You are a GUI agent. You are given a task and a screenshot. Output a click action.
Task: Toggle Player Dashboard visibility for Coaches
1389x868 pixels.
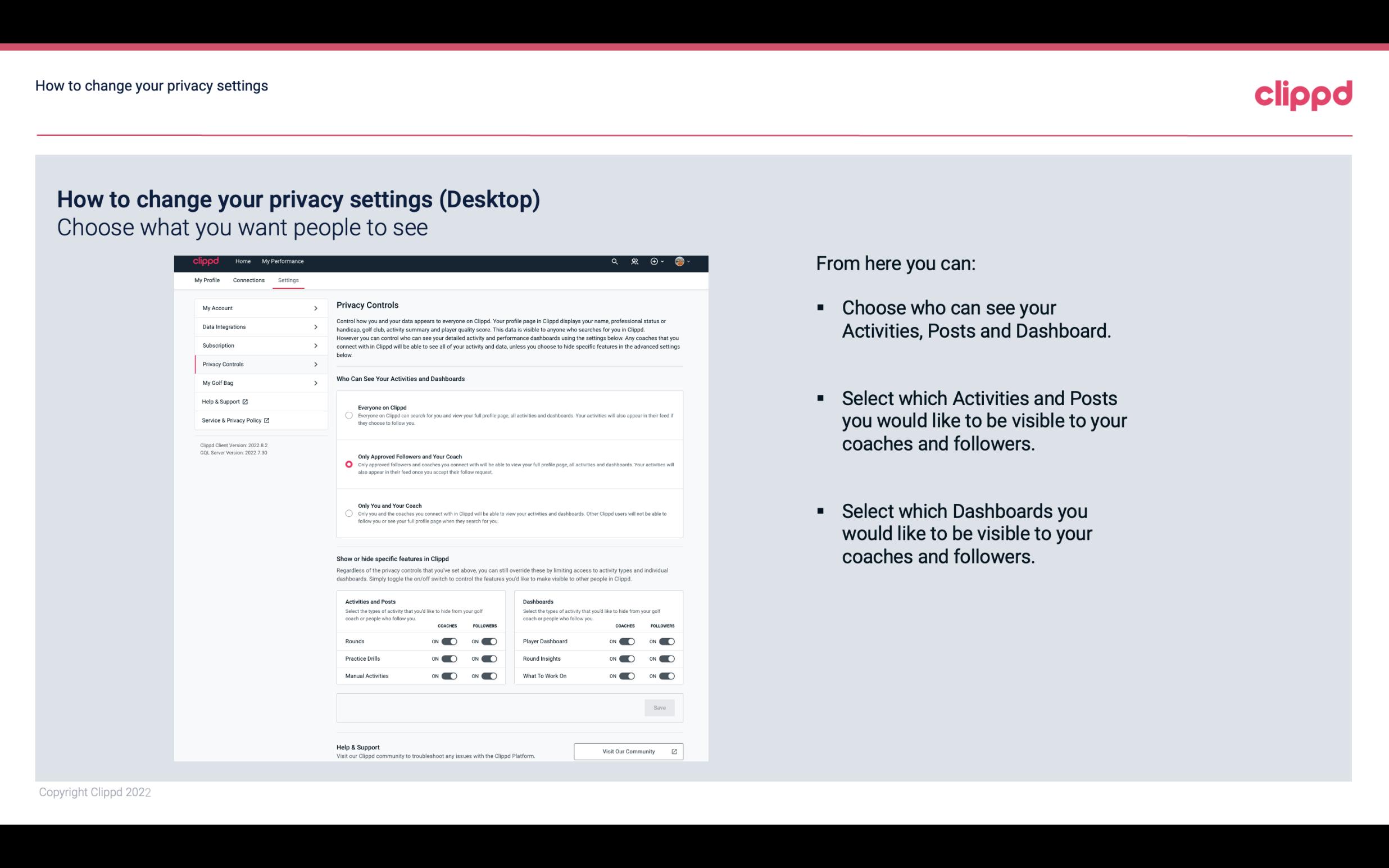pos(626,641)
